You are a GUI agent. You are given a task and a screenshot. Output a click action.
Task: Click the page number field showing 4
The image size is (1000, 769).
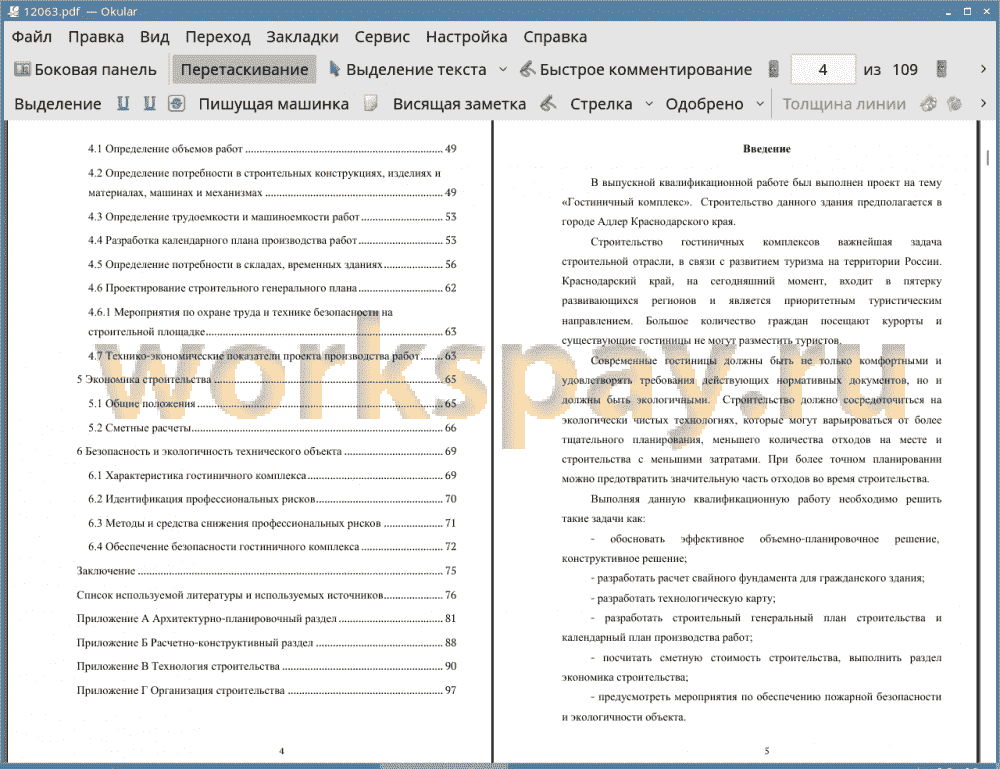click(823, 70)
